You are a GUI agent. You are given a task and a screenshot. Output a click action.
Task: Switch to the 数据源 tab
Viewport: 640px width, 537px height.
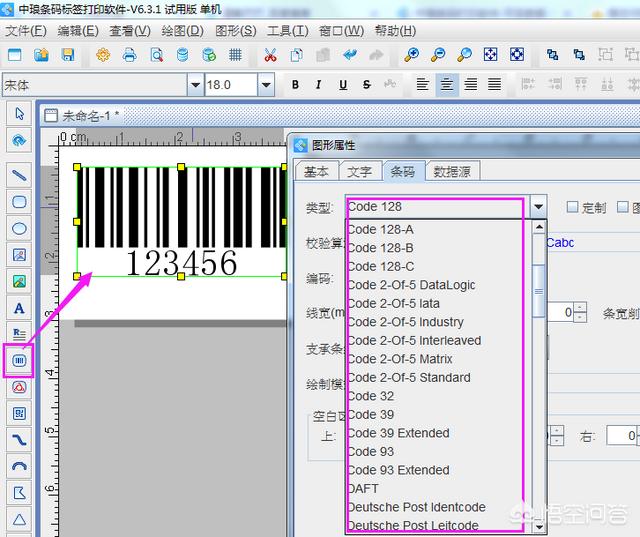click(452, 171)
